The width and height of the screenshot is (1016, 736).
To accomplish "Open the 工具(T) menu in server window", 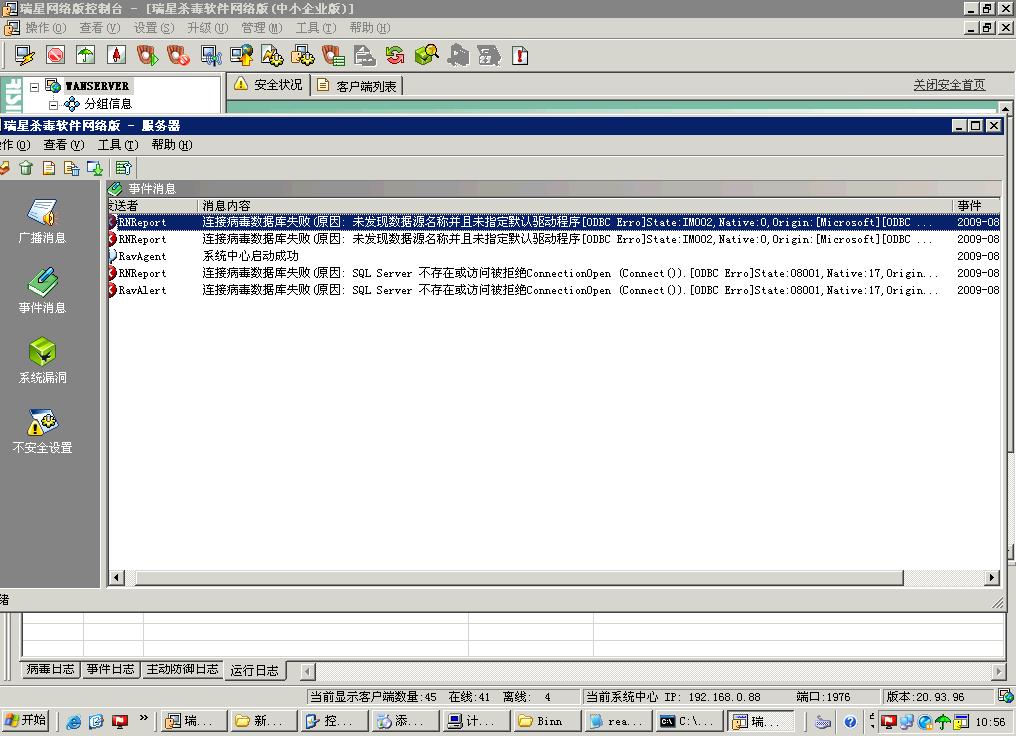I will point(117,145).
